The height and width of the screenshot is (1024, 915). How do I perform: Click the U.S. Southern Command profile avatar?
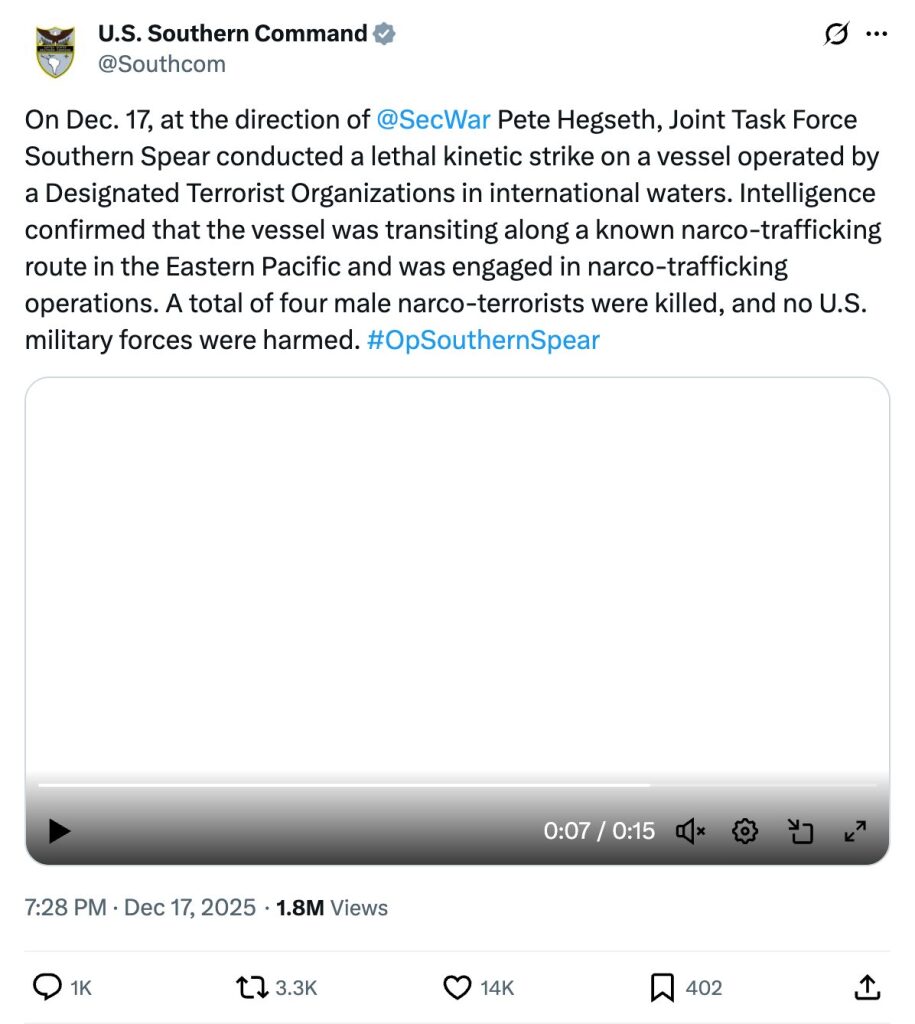(x=55, y=51)
